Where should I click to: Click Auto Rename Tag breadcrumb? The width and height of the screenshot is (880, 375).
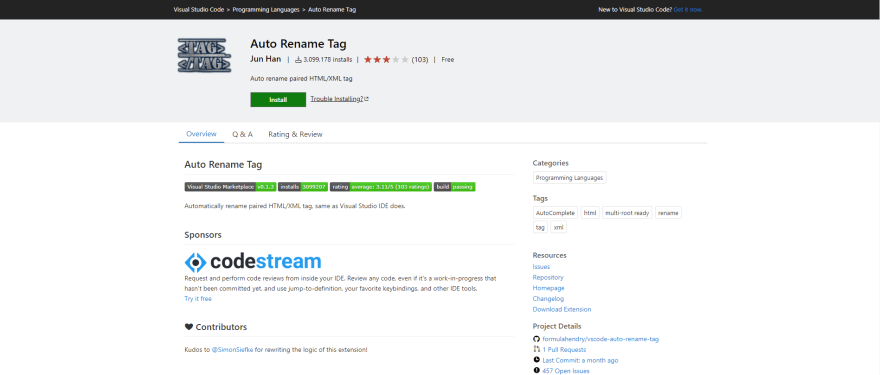[332, 10]
